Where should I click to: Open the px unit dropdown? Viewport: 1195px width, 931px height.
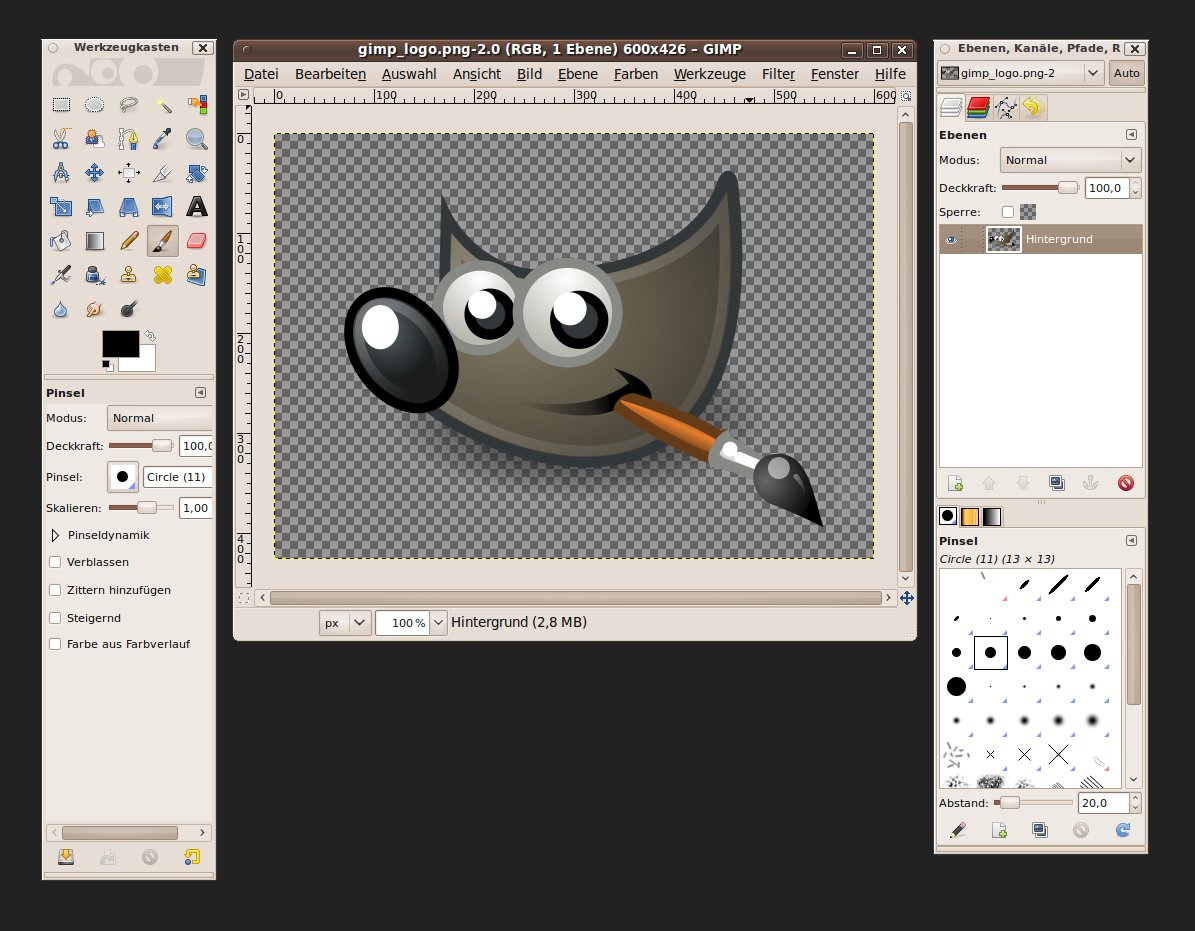[x=345, y=623]
